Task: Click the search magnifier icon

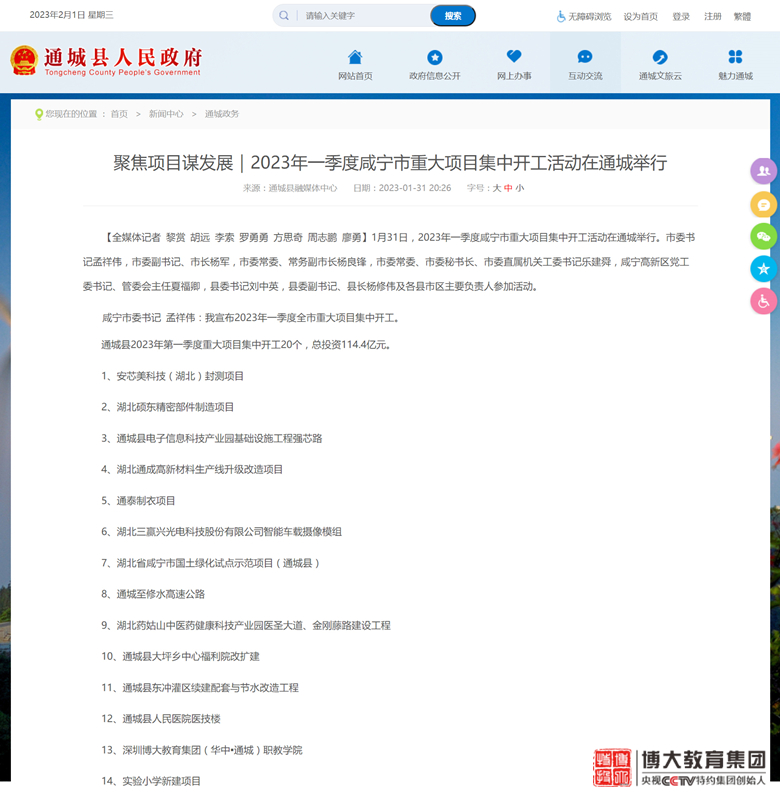Action: point(284,16)
